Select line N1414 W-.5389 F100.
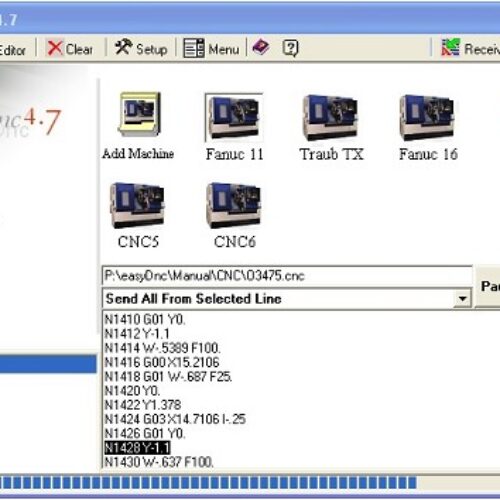 (x=162, y=348)
